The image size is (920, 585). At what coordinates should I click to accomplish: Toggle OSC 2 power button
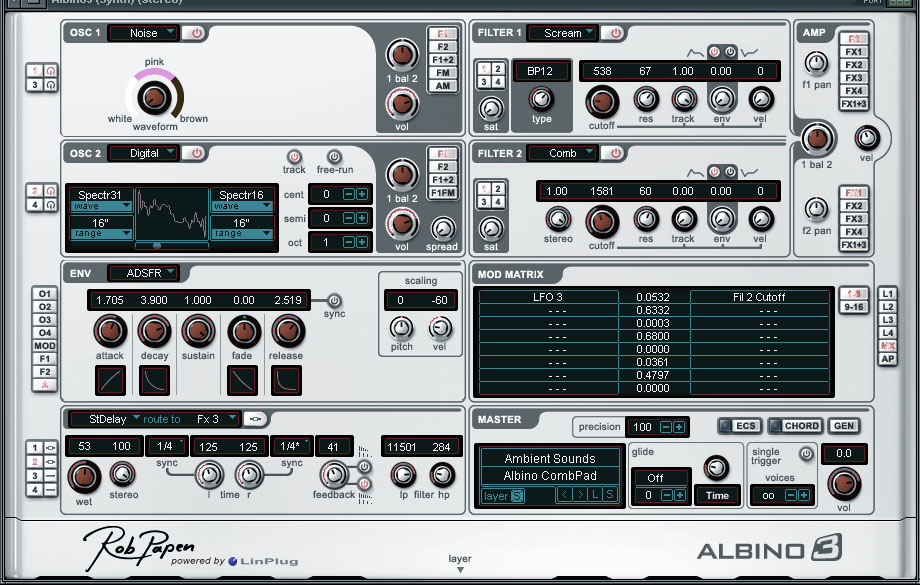196,153
